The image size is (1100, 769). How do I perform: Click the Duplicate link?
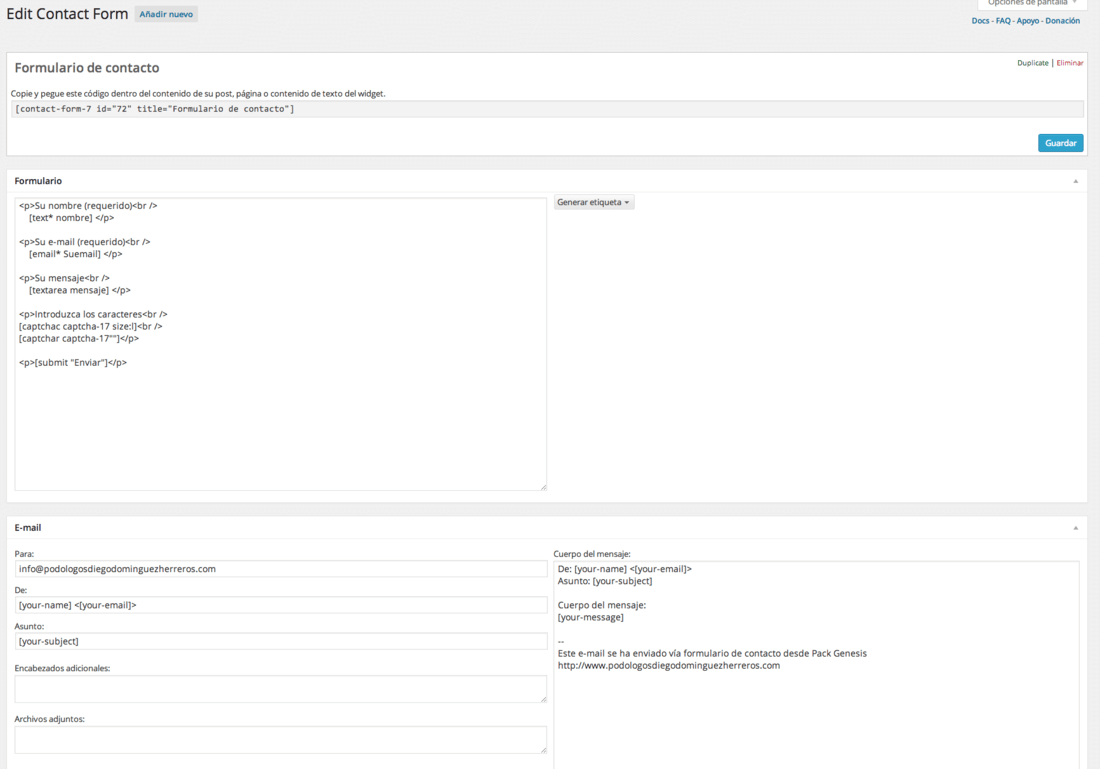point(1033,63)
